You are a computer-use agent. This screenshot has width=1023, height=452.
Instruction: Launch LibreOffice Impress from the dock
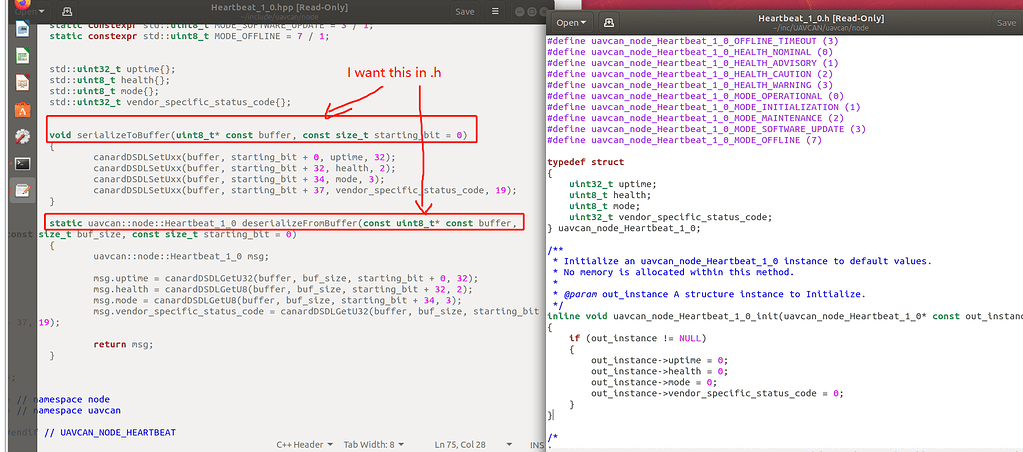click(x=22, y=83)
